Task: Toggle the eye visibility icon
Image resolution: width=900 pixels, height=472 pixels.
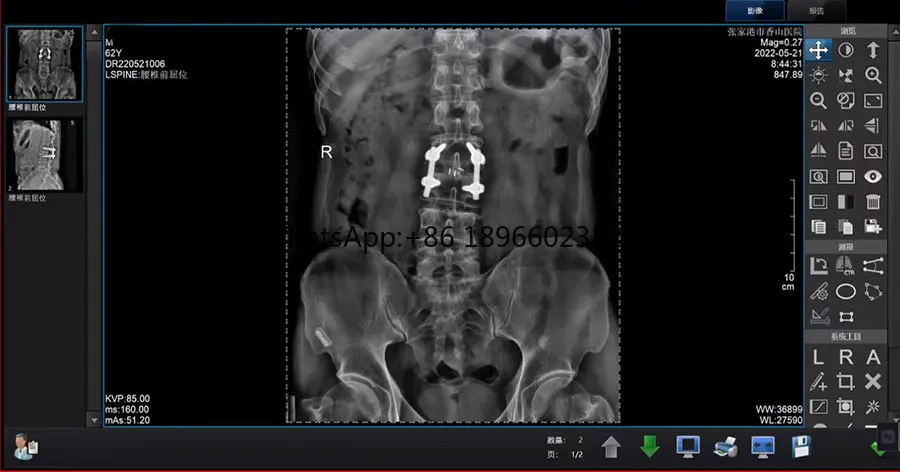Action: click(x=872, y=176)
